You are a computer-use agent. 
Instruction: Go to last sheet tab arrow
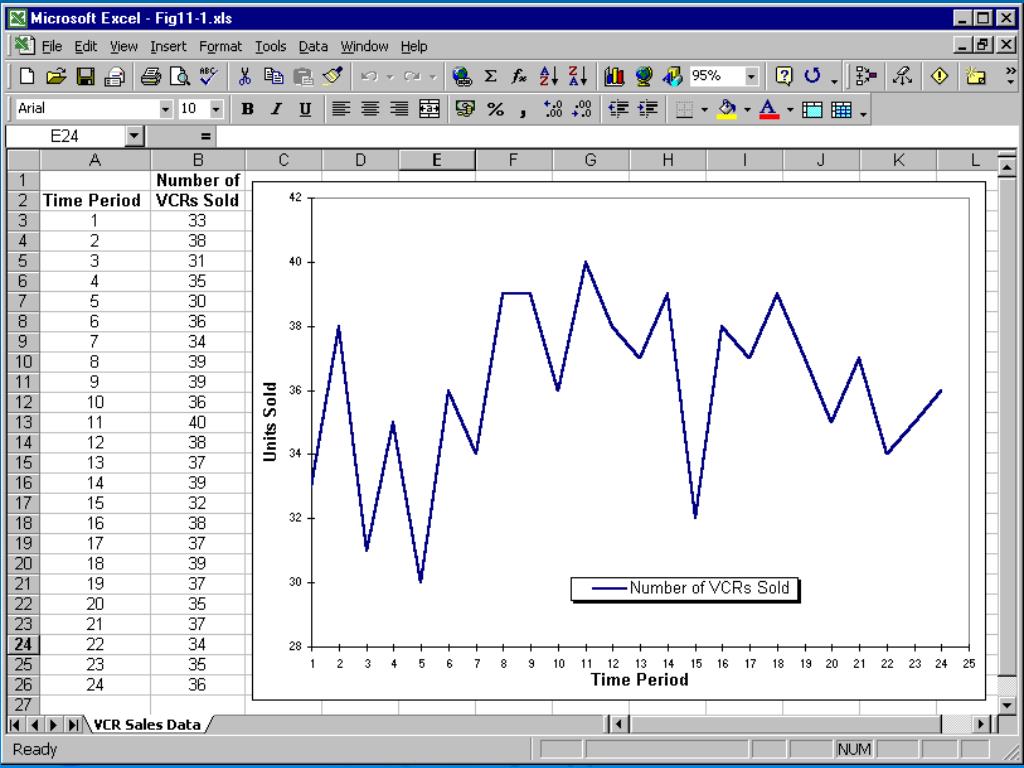click(73, 724)
